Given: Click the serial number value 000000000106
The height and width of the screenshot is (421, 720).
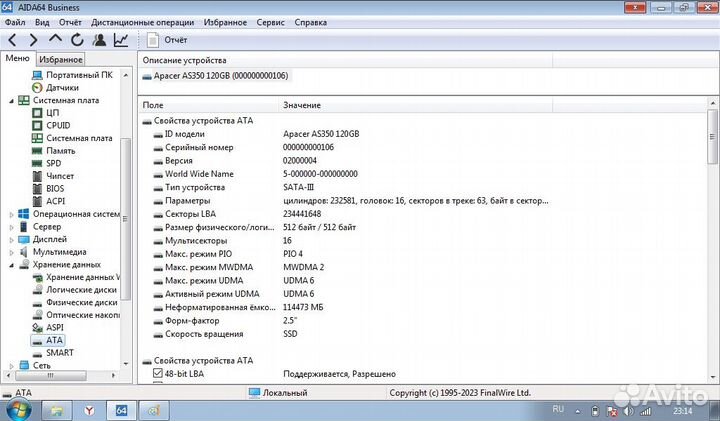Looking at the screenshot, I should pos(308,147).
